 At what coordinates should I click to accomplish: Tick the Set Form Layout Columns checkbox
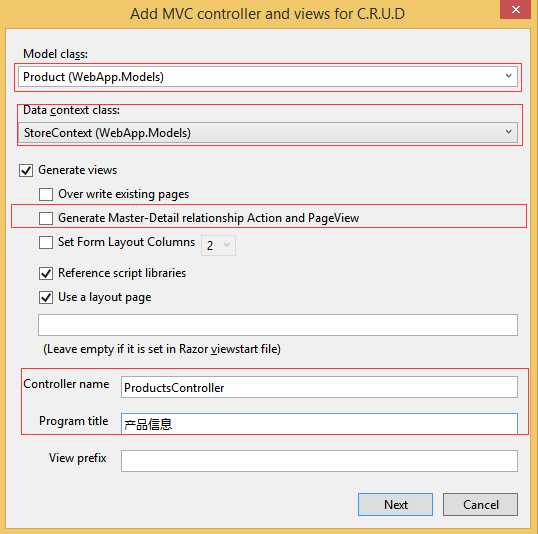pos(46,242)
